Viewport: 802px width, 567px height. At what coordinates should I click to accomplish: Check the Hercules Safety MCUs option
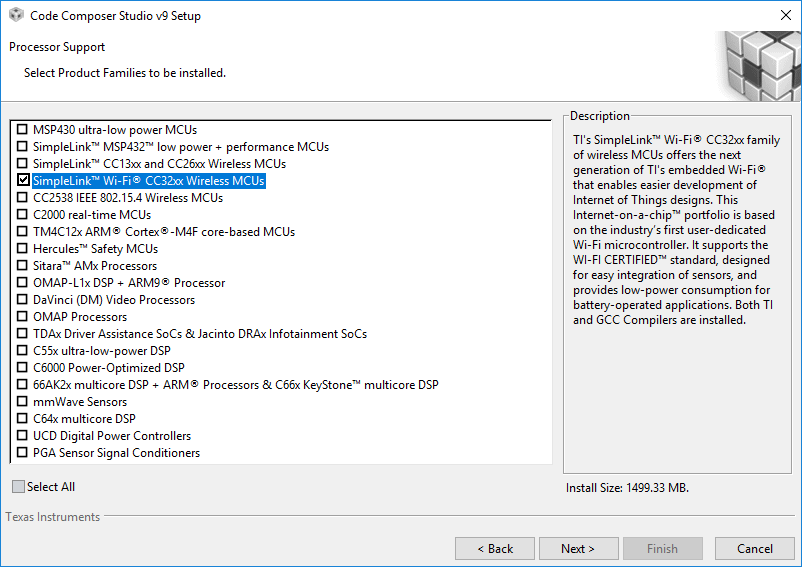[22, 248]
